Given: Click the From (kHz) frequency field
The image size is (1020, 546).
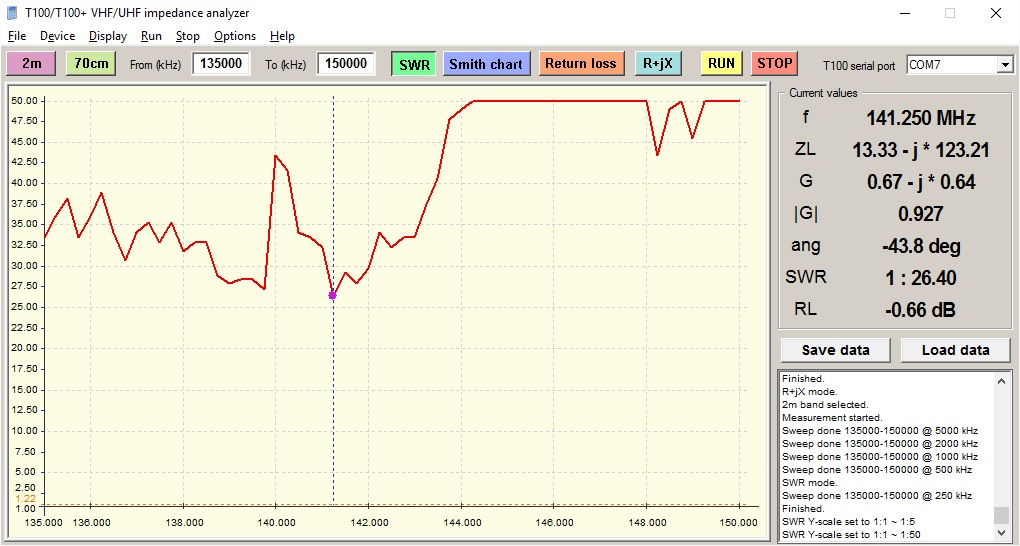Looking at the screenshot, I should coord(221,64).
